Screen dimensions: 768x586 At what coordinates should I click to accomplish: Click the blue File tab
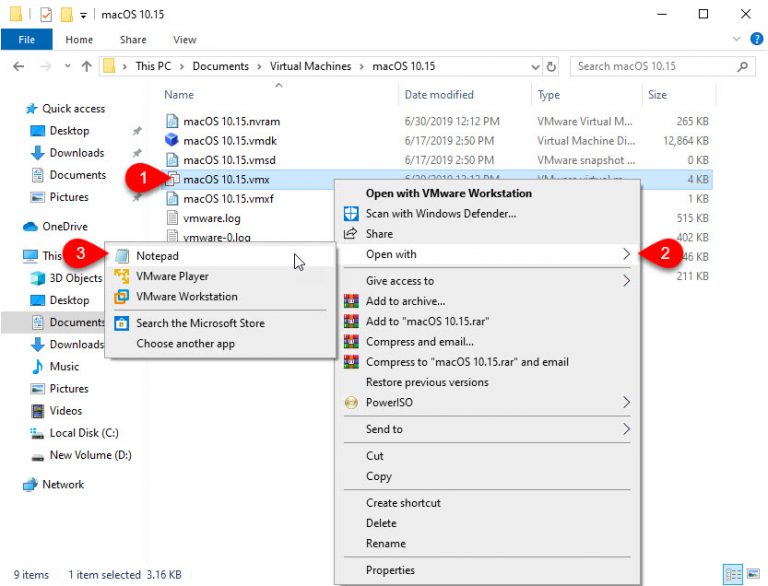click(27, 40)
